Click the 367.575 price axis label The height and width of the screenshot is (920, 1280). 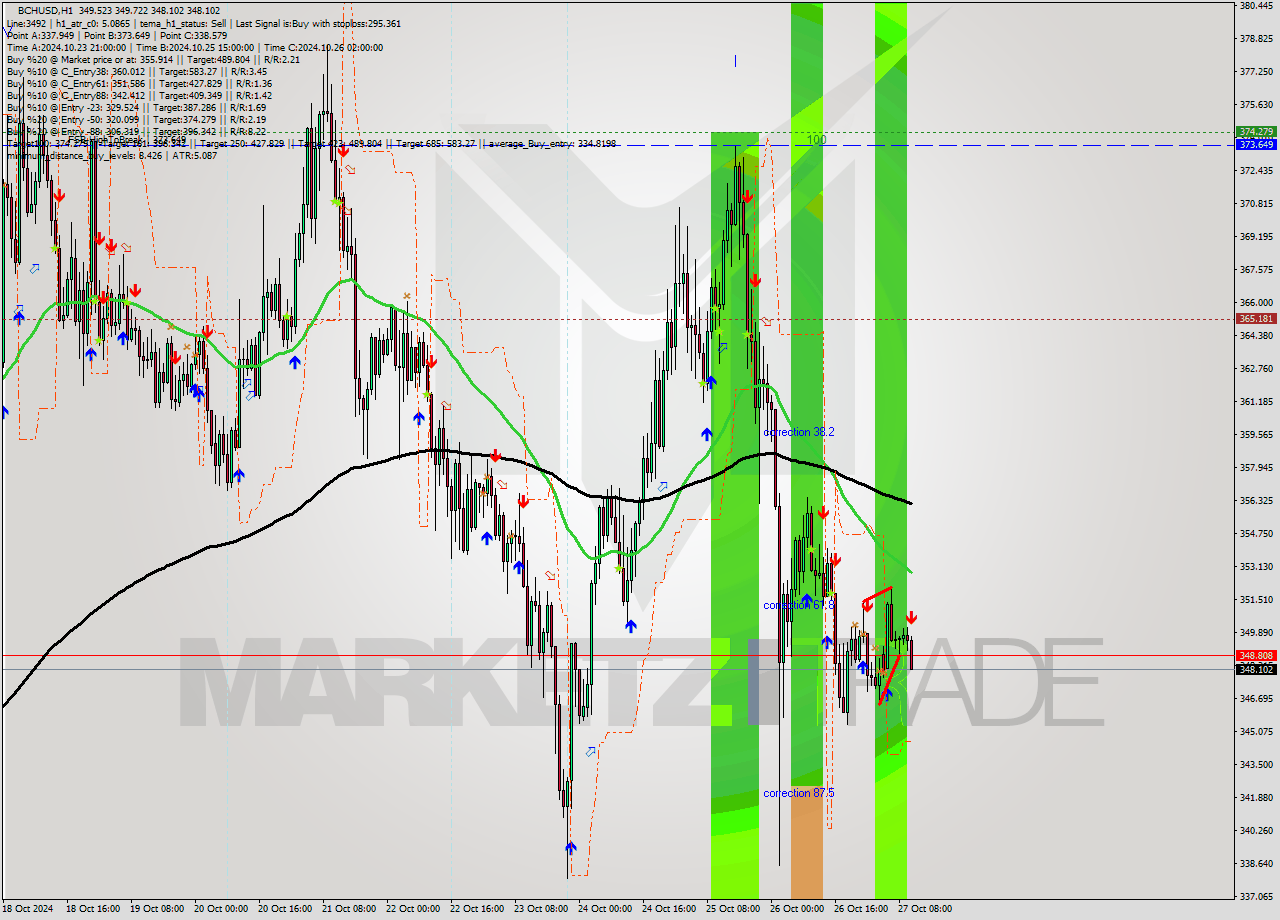1256,270
